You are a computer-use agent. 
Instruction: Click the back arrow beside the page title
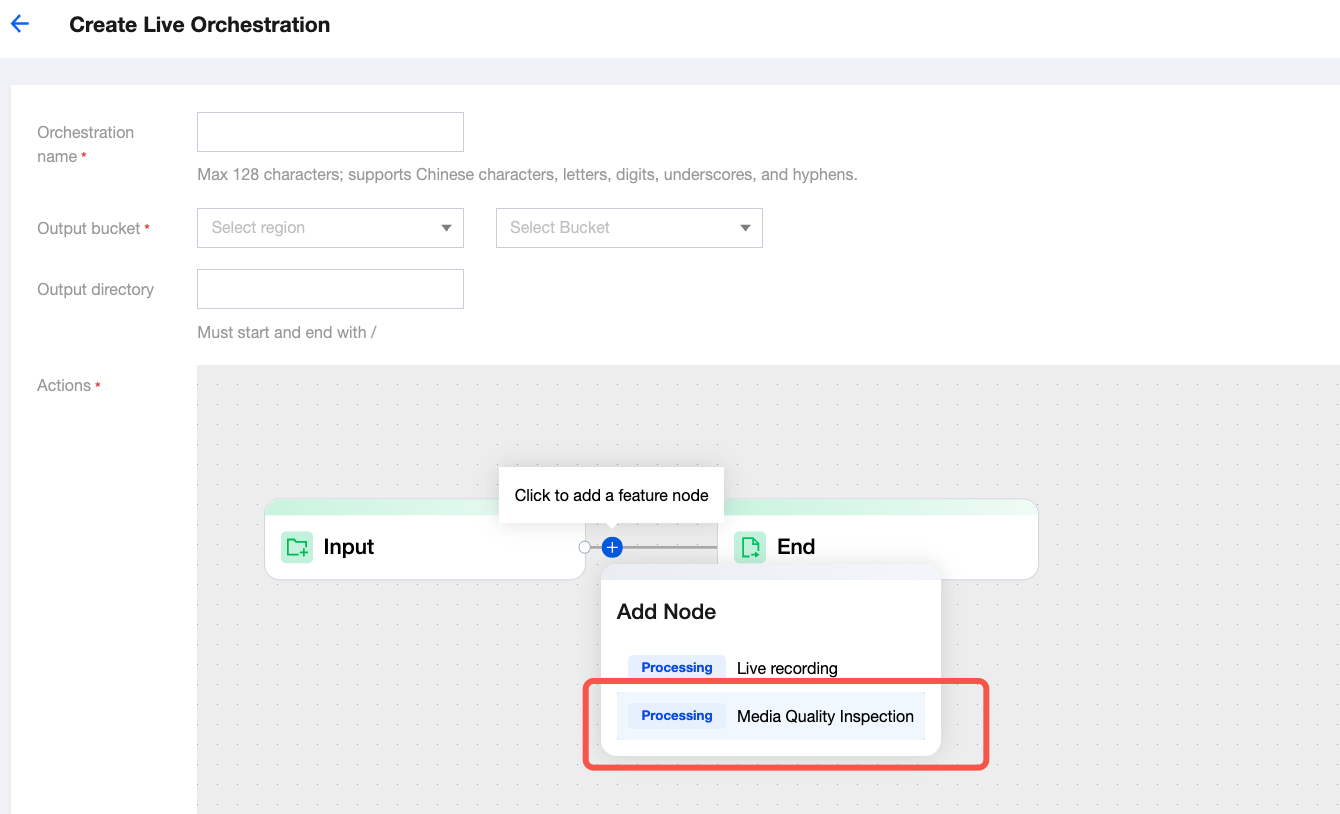[x=20, y=25]
